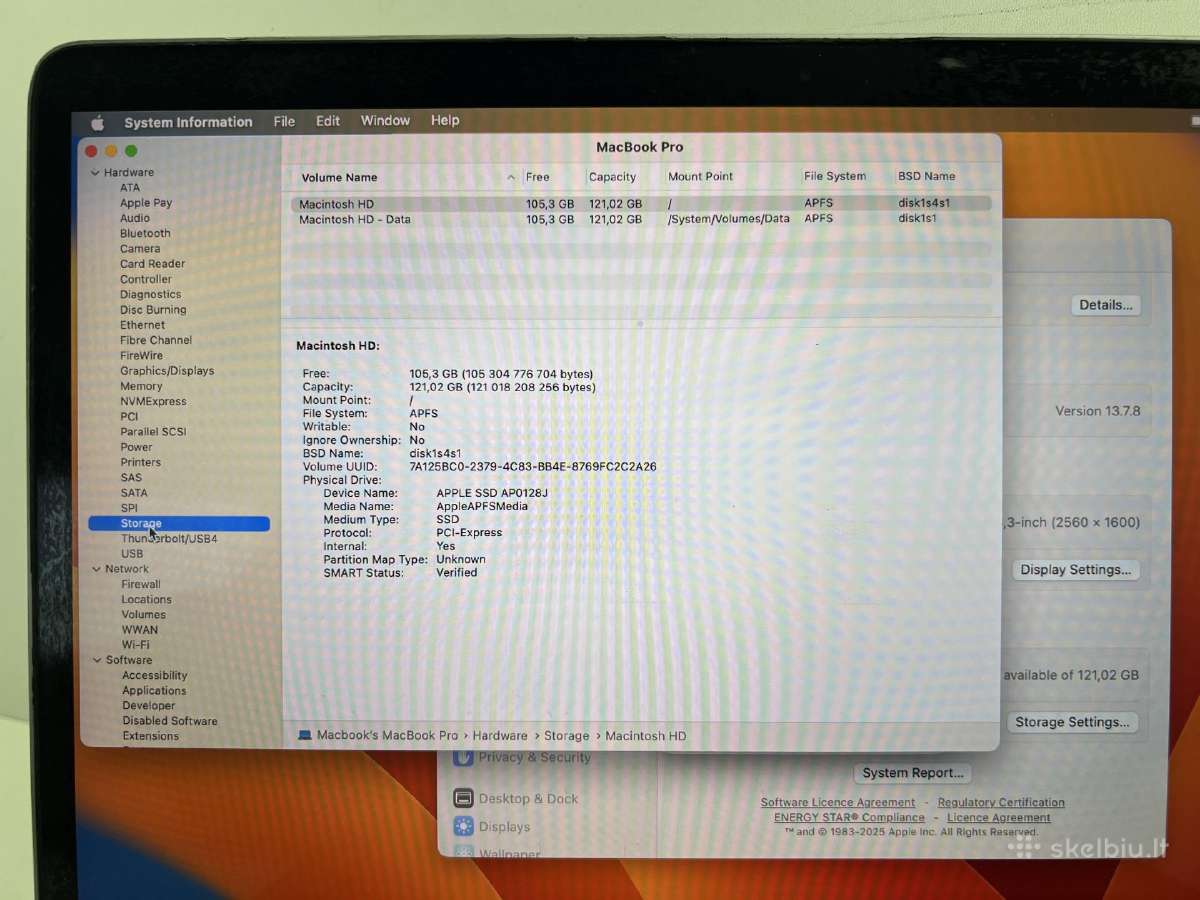Select Disabled Software in the sidebar
Screen dimensions: 1200x900
[170, 721]
